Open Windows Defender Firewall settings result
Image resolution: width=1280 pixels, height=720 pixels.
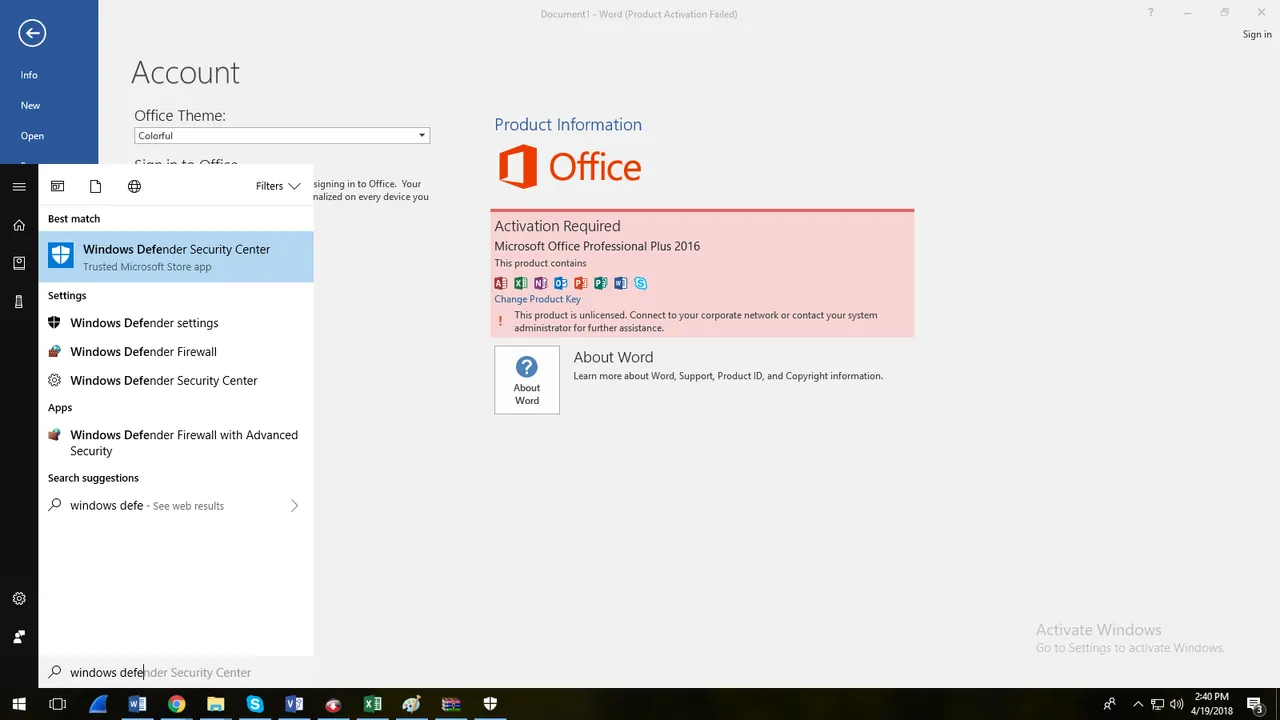[176, 352]
